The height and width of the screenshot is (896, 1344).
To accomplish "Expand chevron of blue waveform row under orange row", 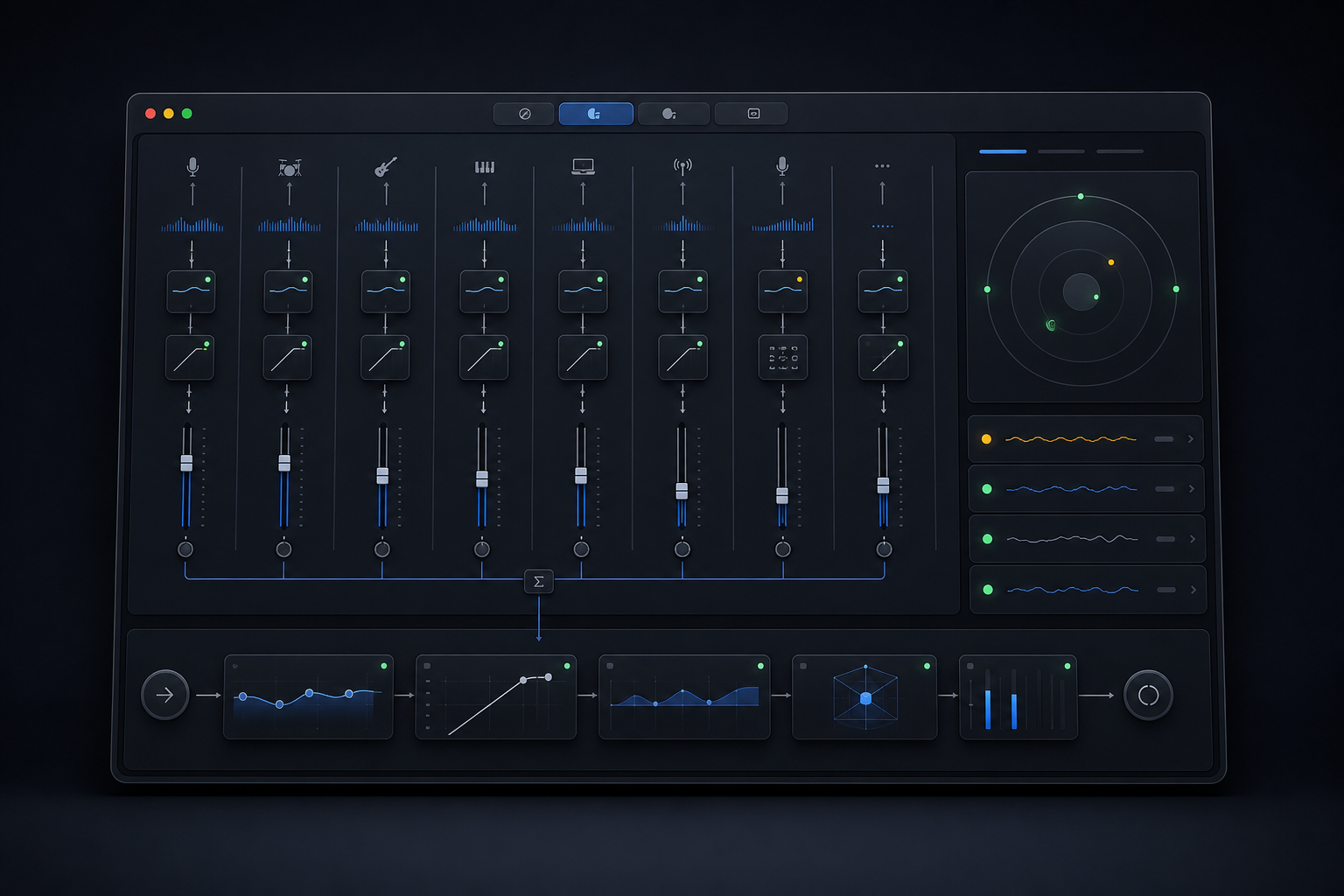I will pyautogui.click(x=1192, y=489).
